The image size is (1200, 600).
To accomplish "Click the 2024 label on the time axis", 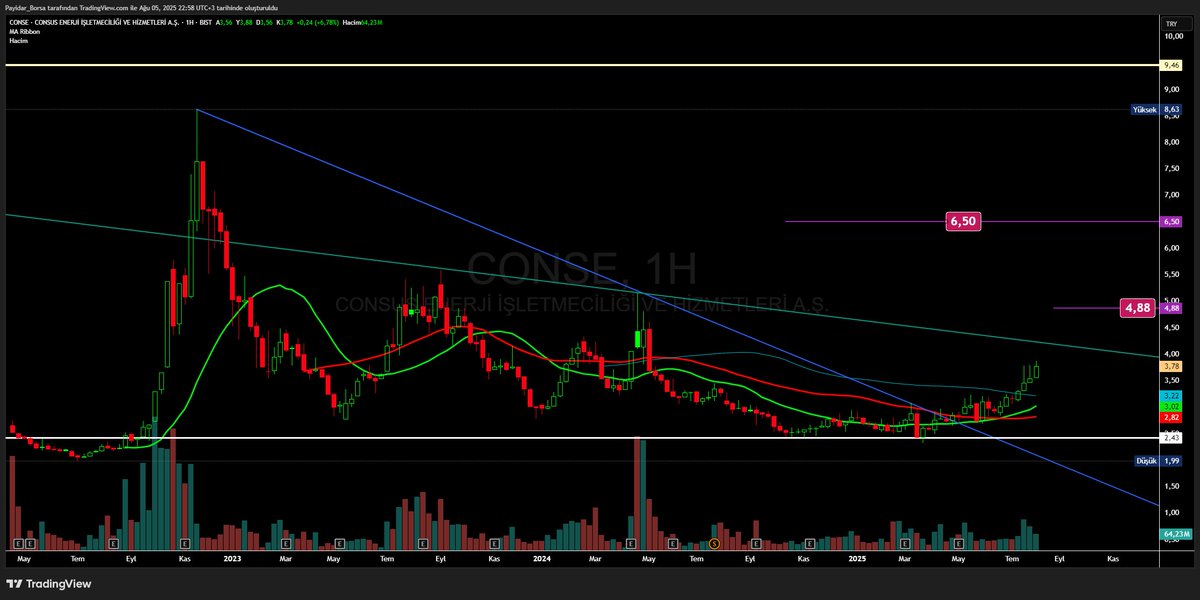I will pos(543,559).
